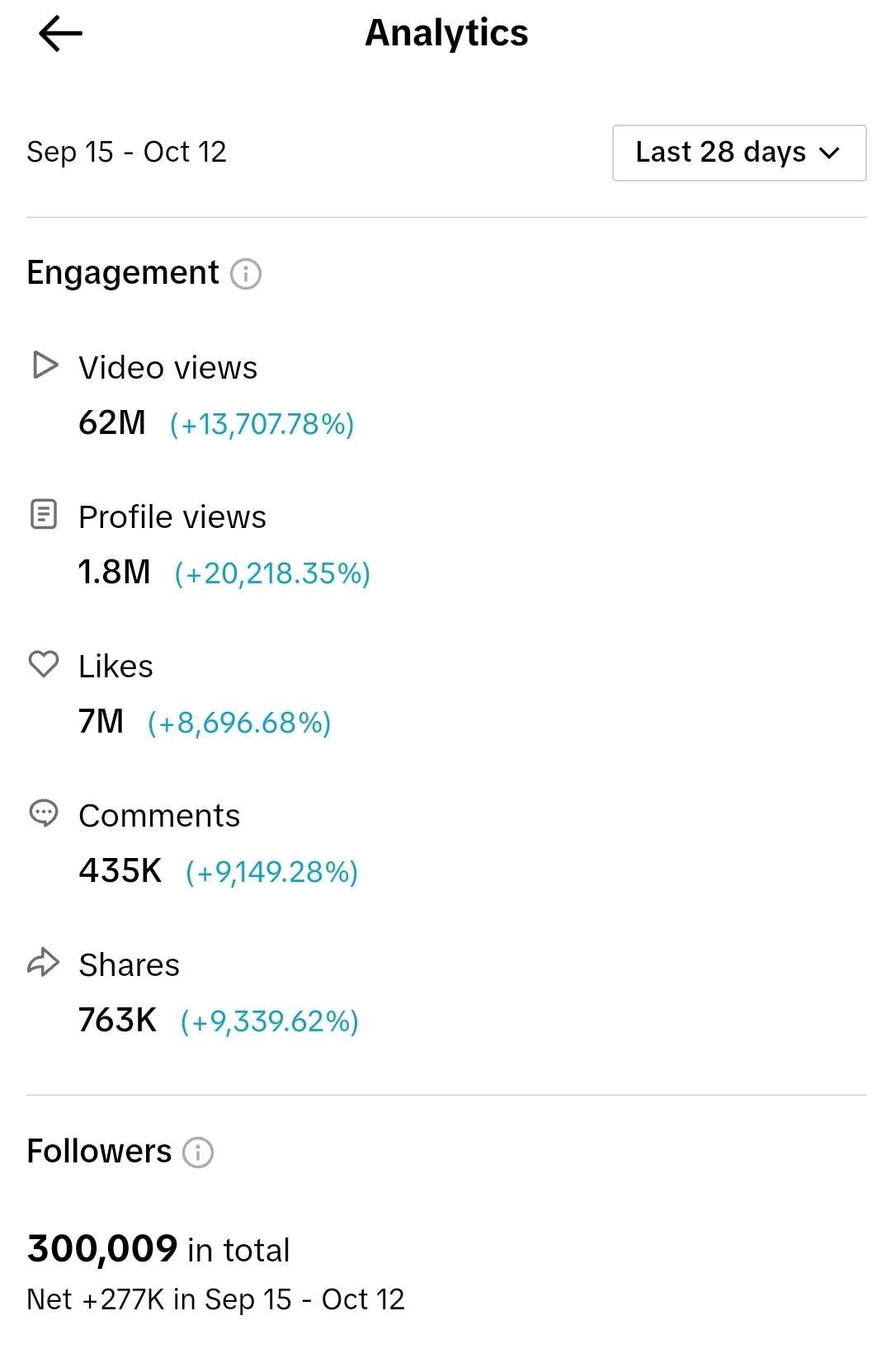Tap the +8,696.68% likes change
Viewport: 891px width, 1372px height.
point(239,723)
